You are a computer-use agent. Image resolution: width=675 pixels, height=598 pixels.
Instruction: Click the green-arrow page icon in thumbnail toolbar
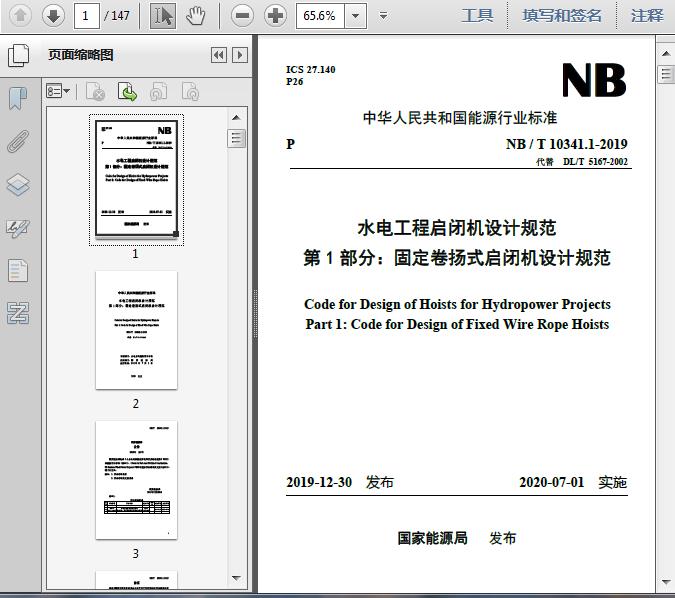click(x=128, y=92)
